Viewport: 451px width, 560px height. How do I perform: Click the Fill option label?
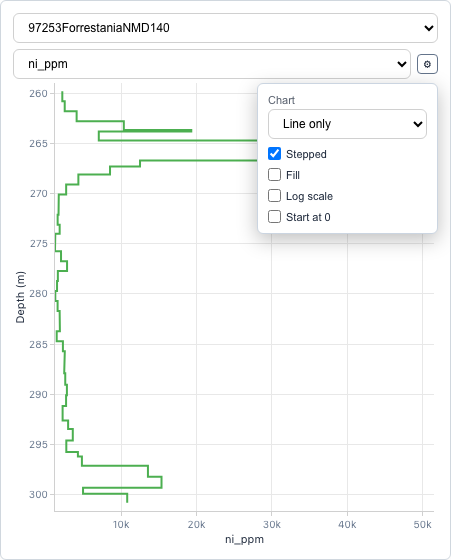(293, 175)
